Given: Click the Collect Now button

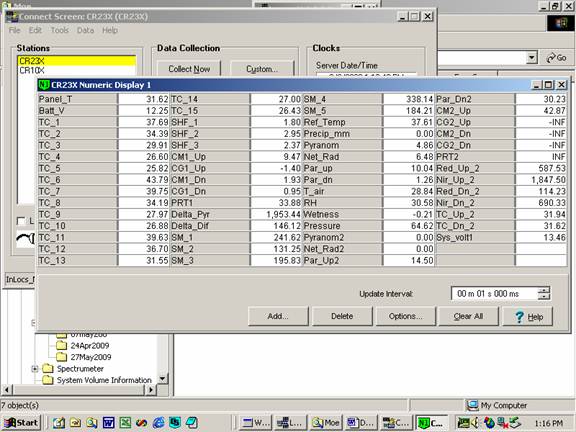Looking at the screenshot, I should [x=189, y=69].
